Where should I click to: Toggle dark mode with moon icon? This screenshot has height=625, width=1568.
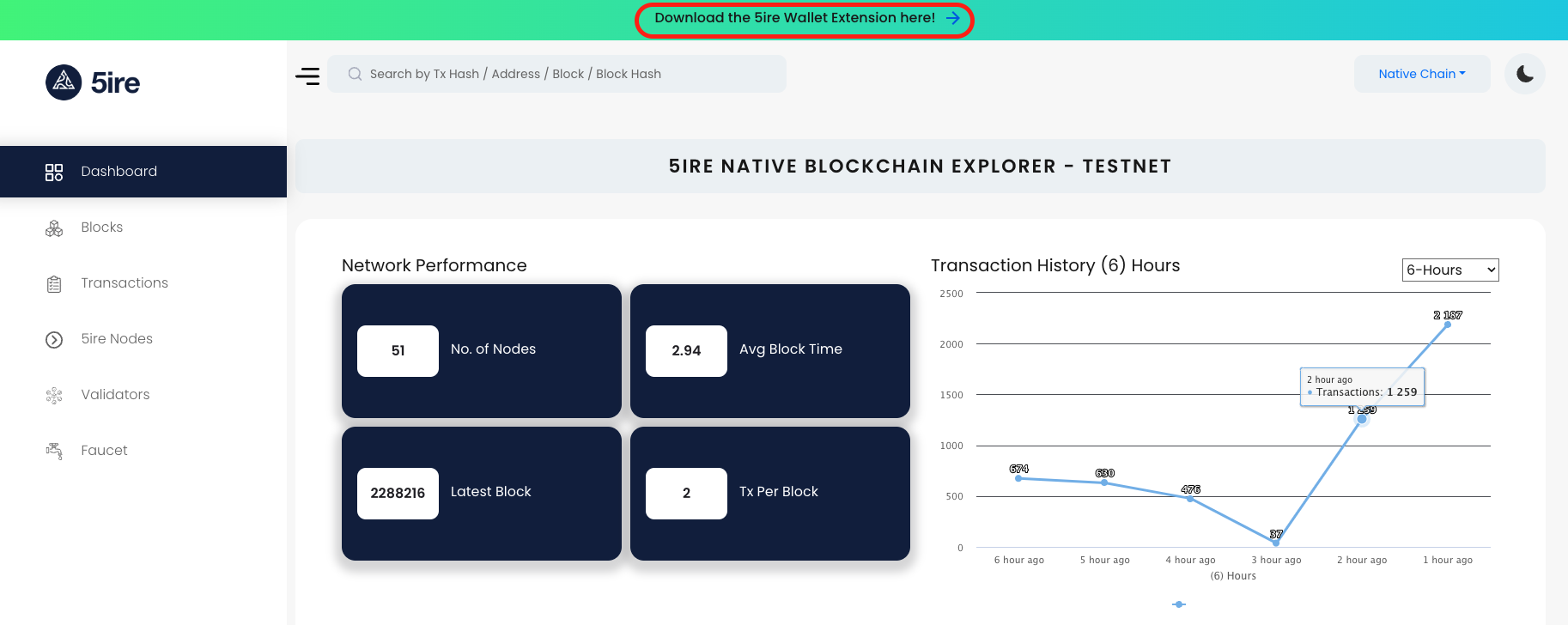pos(1525,74)
